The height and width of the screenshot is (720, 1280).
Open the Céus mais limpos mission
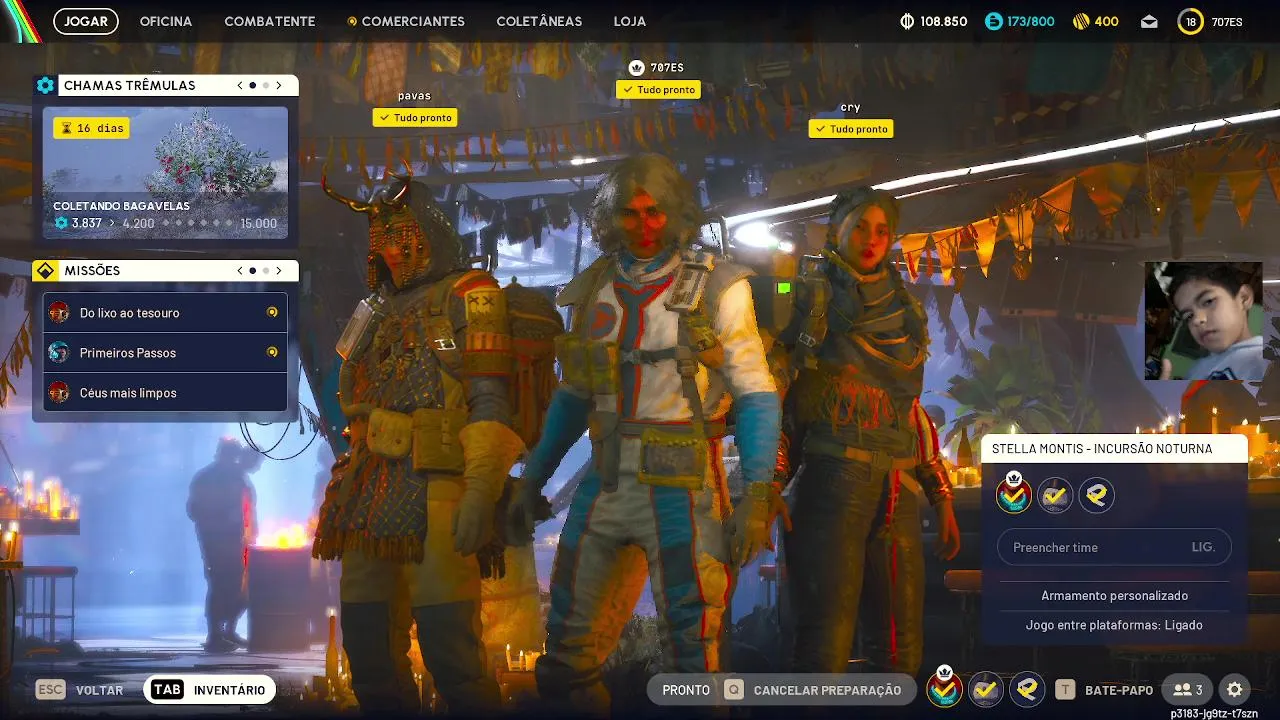point(165,392)
